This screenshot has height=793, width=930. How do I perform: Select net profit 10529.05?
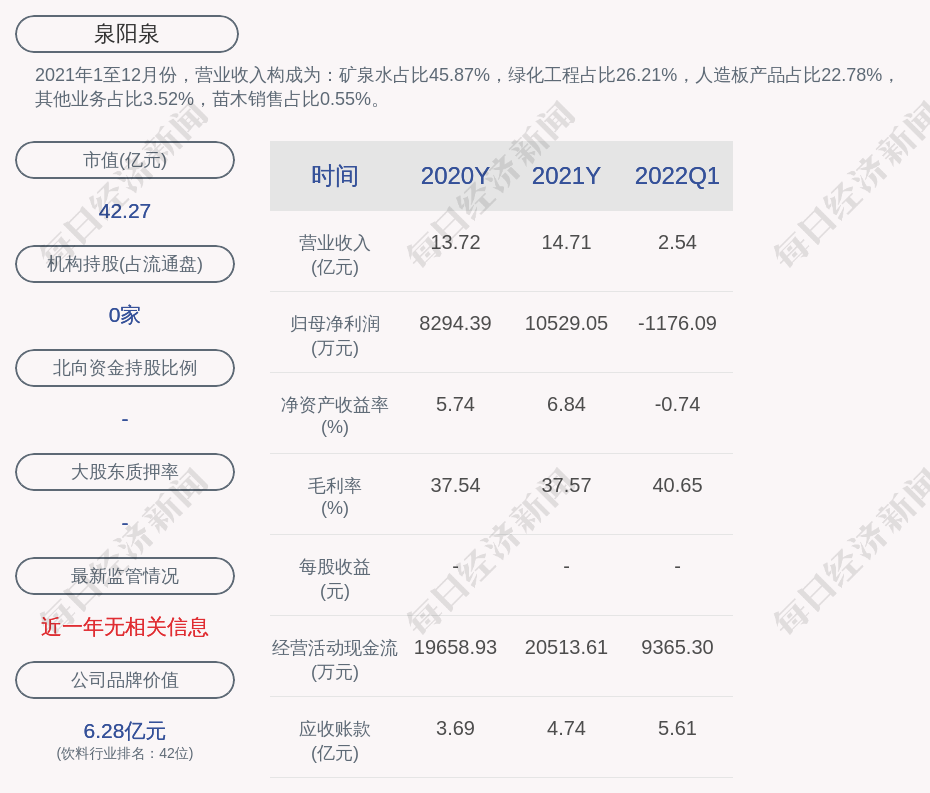point(566,323)
